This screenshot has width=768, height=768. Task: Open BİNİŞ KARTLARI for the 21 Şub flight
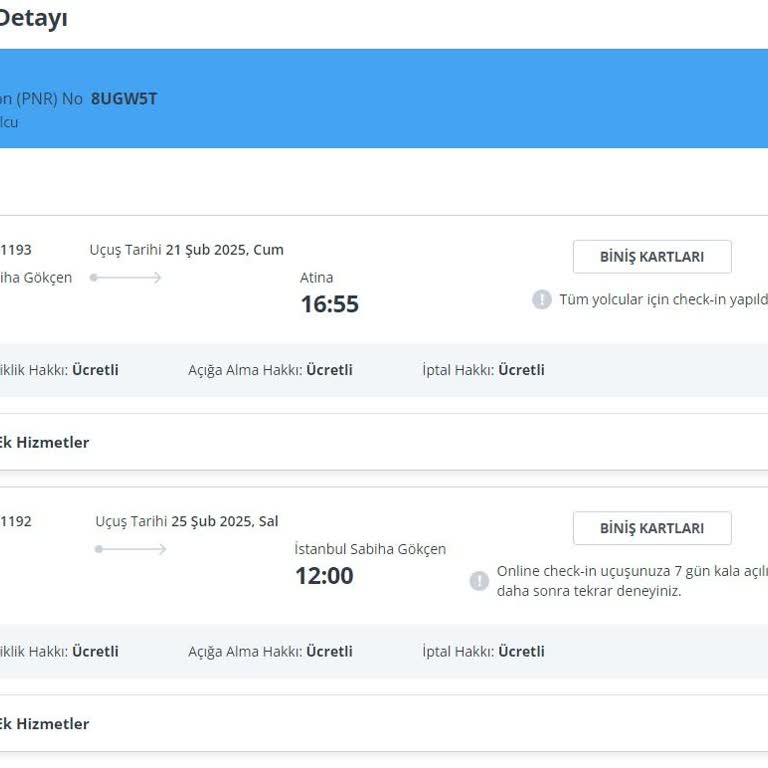[x=651, y=257]
